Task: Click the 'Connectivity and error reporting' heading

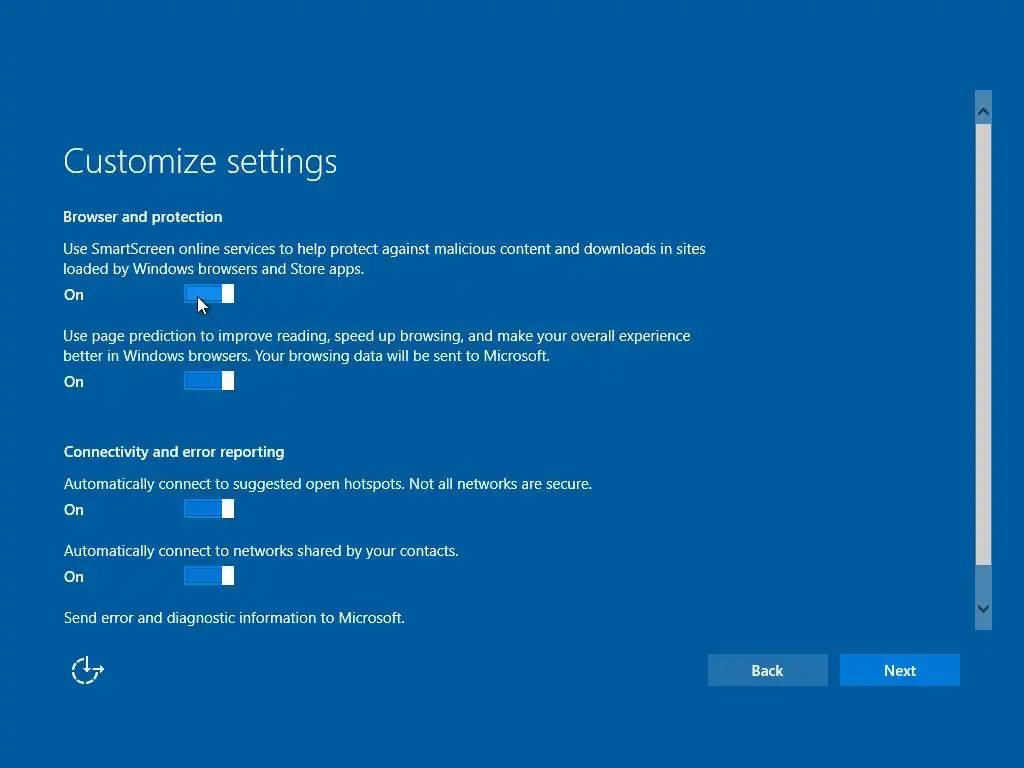Action: click(174, 452)
